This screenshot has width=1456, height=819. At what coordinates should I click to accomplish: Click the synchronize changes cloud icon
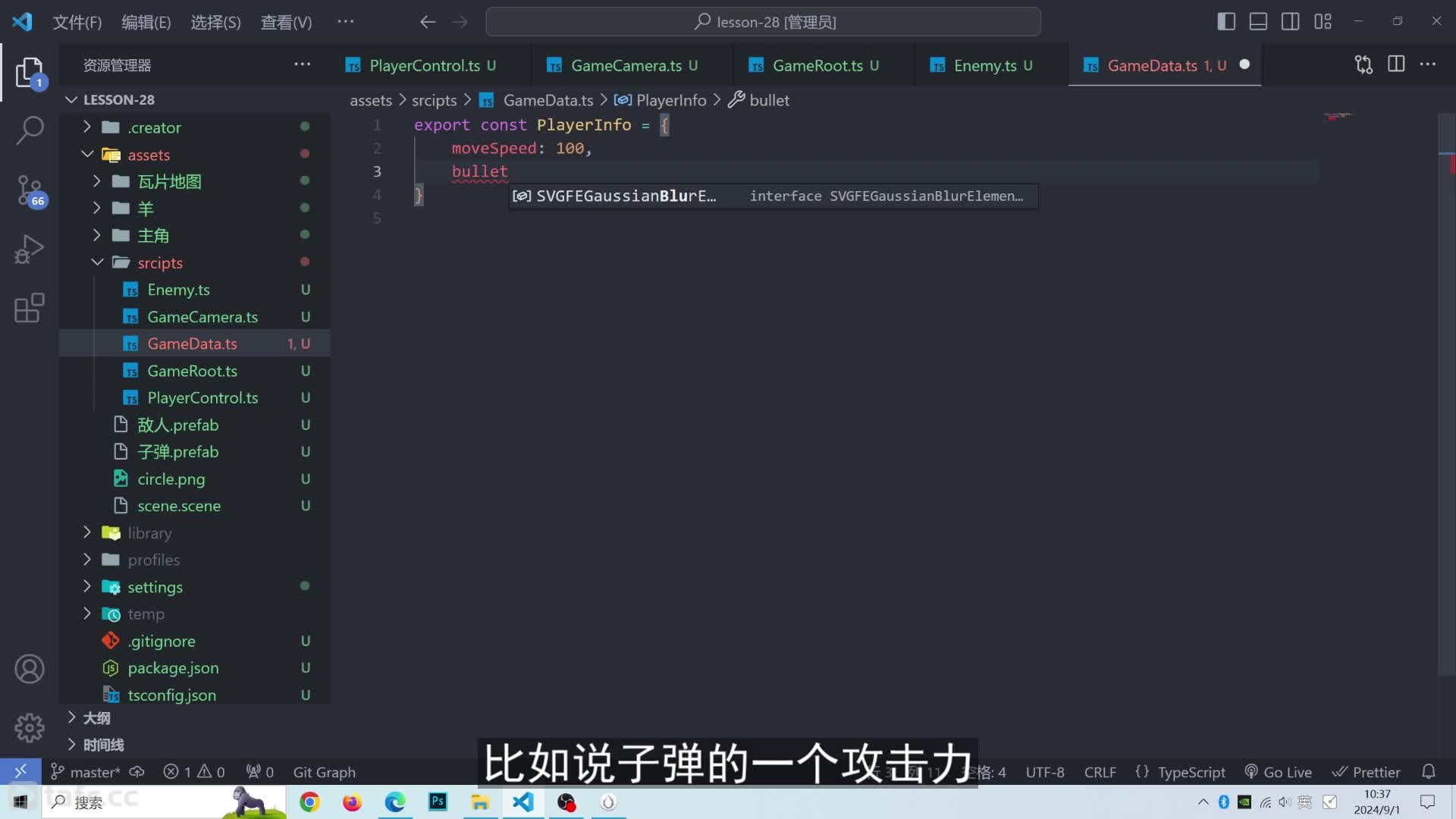137,772
